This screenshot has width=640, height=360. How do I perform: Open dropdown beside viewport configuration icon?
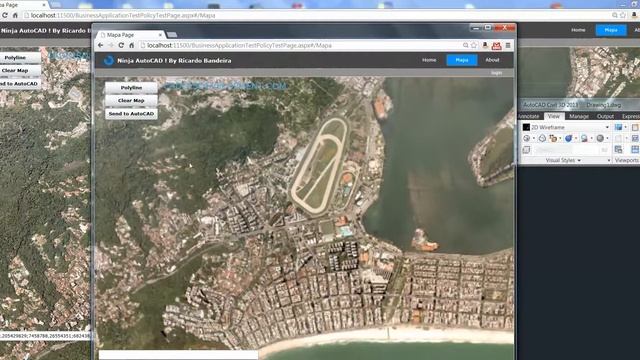pos(626,127)
